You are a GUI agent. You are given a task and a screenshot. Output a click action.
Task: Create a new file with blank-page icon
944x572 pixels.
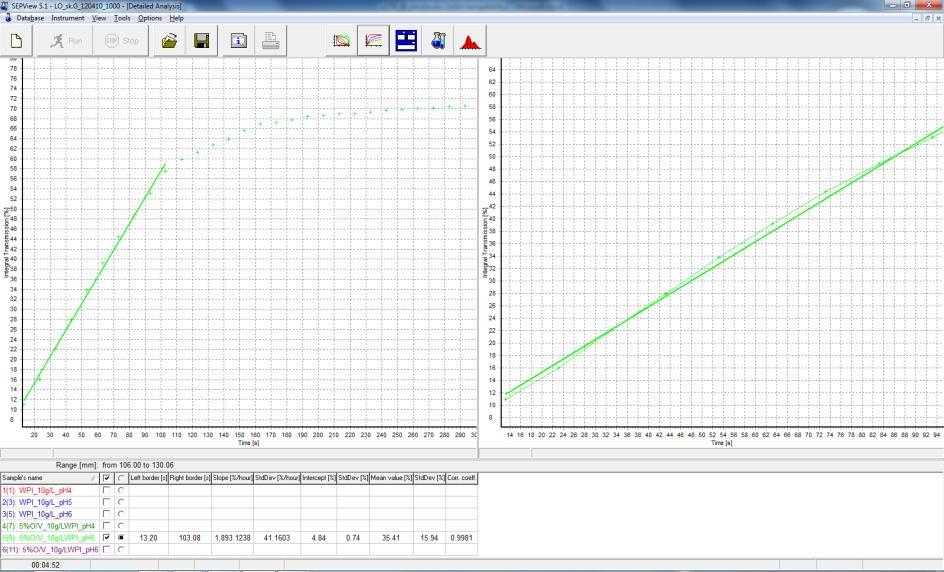click(17, 41)
